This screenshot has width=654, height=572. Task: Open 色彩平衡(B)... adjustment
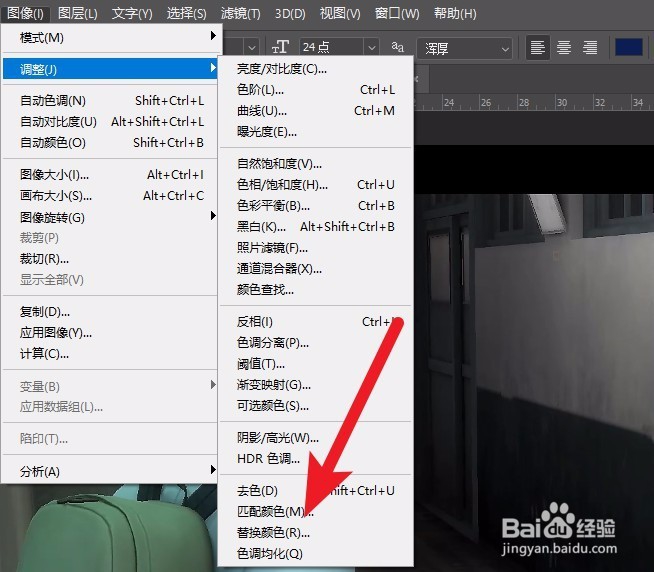pos(316,206)
